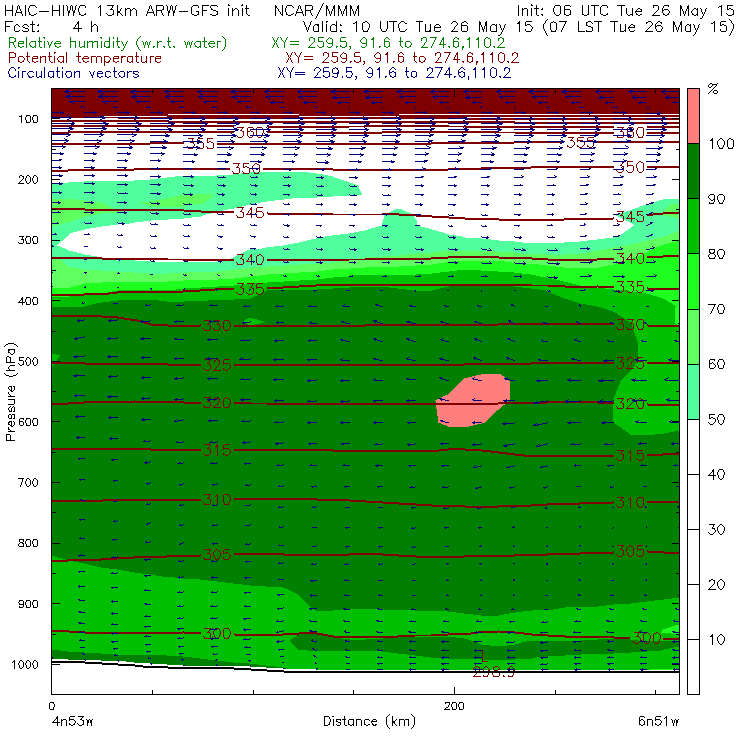Select 'Init: 06 UTC Tue 26 May 15' text
740x740 pixels.
(x=625, y=11)
